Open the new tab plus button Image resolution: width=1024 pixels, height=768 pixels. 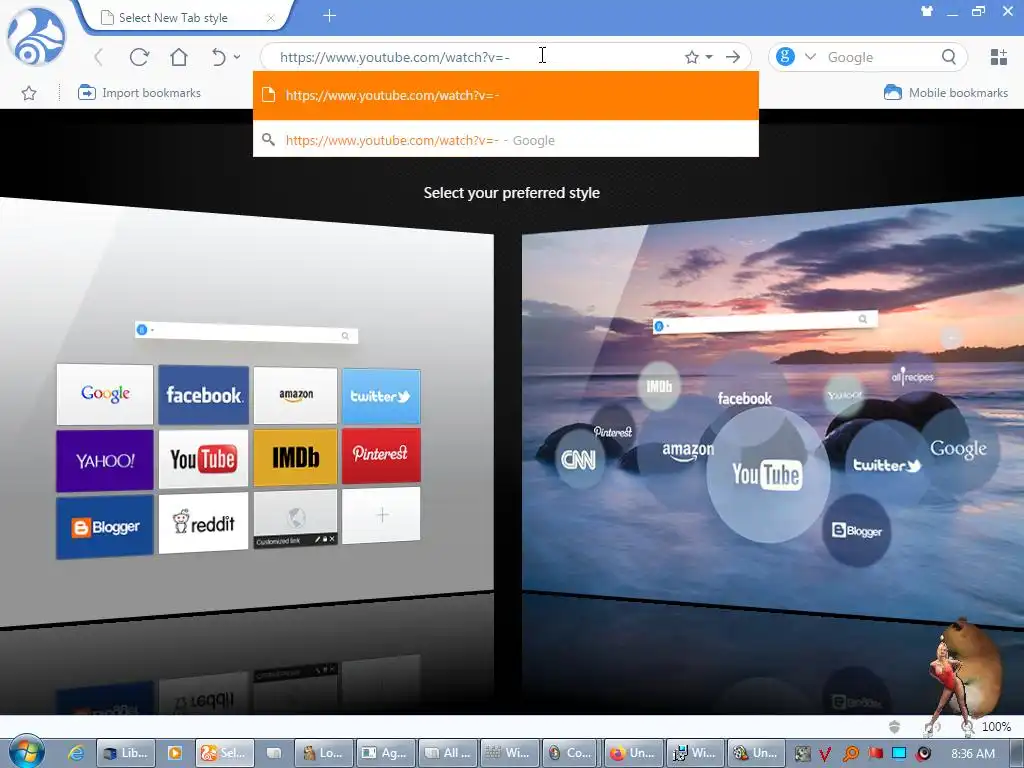point(330,16)
